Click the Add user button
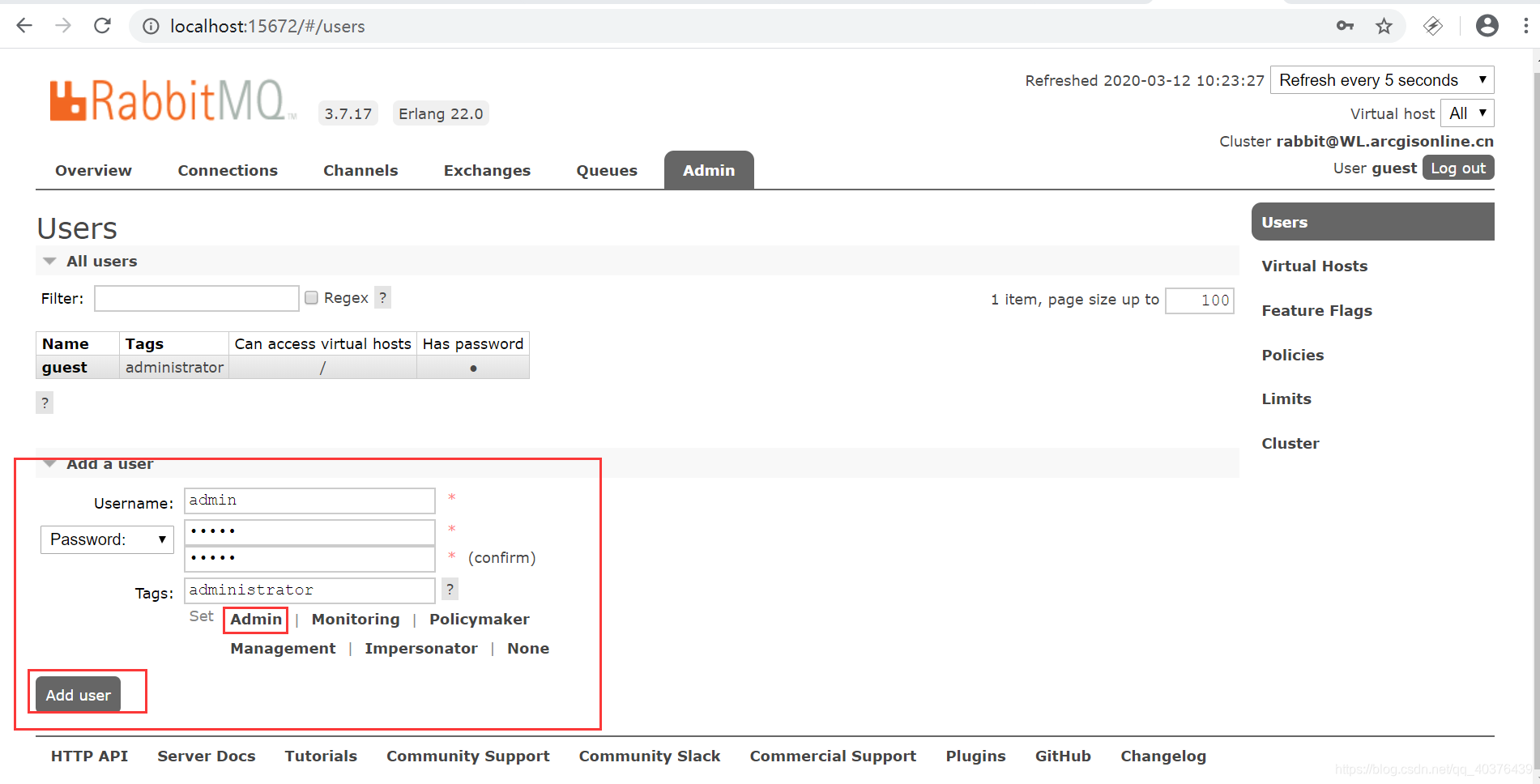This screenshot has width=1540, height=784. (x=78, y=695)
